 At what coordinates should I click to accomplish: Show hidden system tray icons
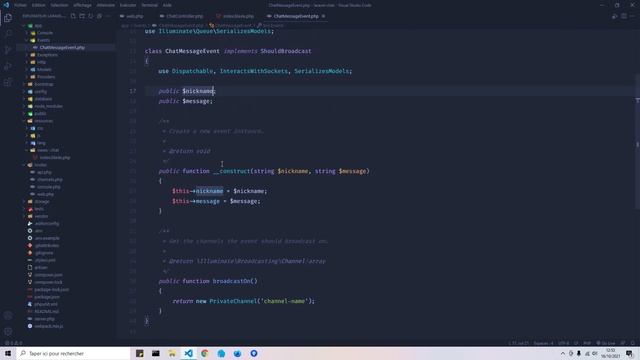tap(562, 353)
